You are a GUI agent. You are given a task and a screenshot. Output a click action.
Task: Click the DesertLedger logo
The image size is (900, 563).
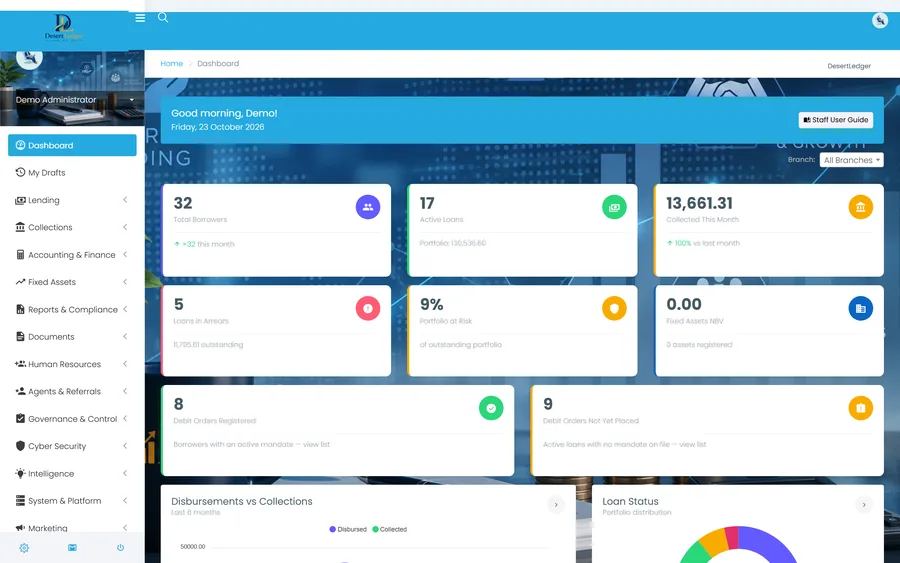[x=64, y=28]
